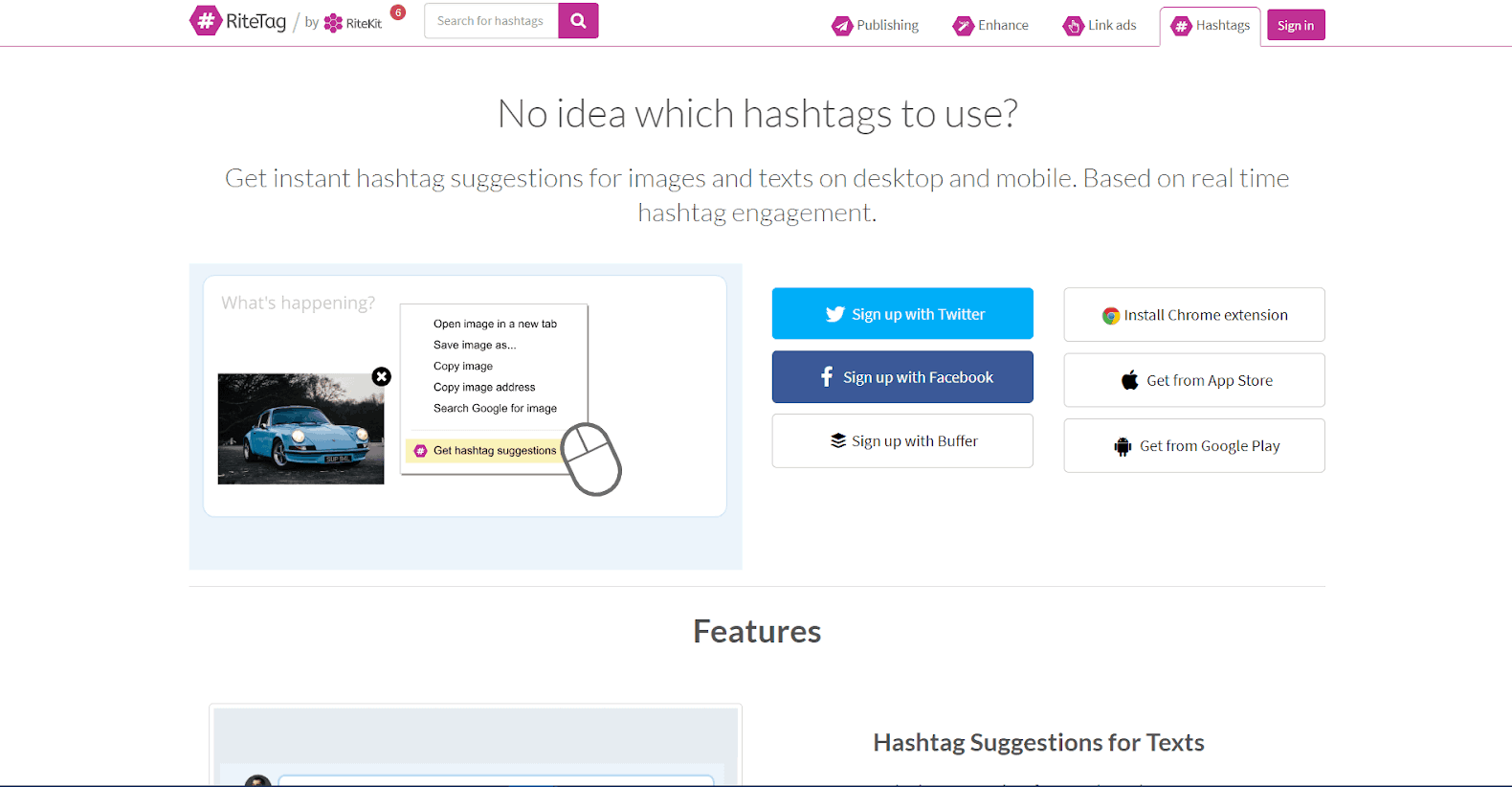Click Sign up with Twitter
The height and width of the screenshot is (787, 1512).
[902, 314]
